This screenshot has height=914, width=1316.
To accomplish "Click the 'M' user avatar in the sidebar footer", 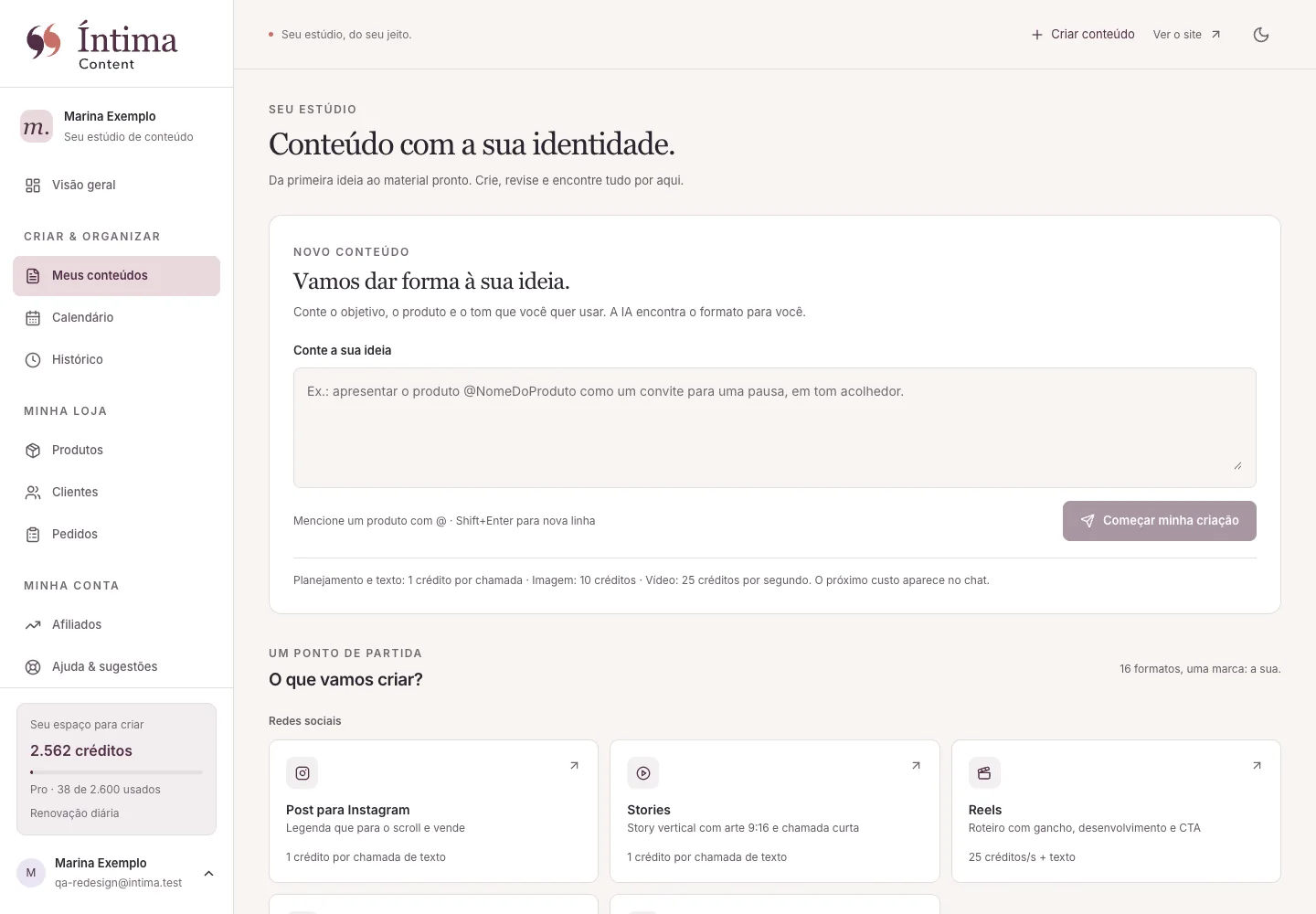I will tap(31, 873).
